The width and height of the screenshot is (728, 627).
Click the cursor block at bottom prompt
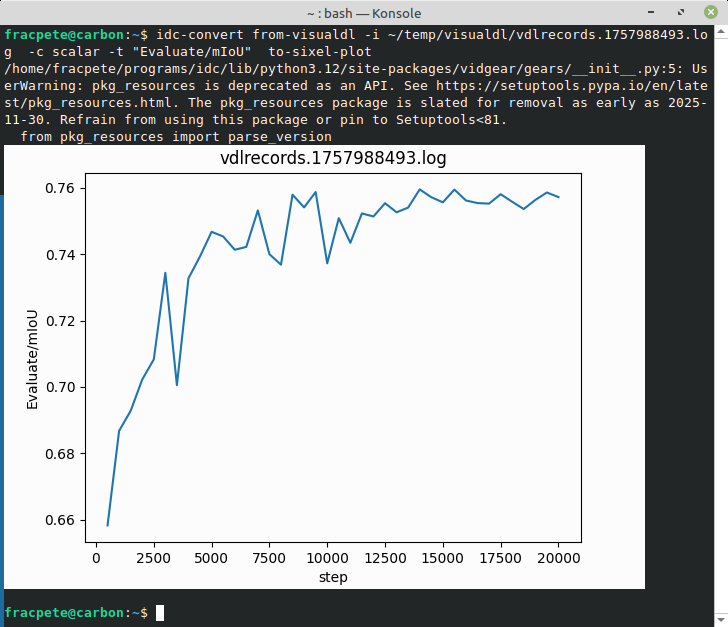tap(160, 612)
